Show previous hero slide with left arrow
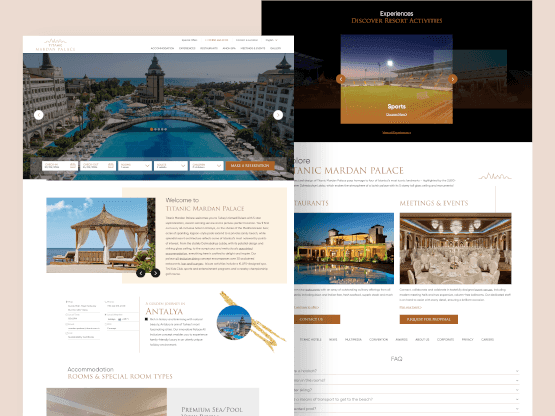Screen dimensions: 555x416 coord(39,115)
